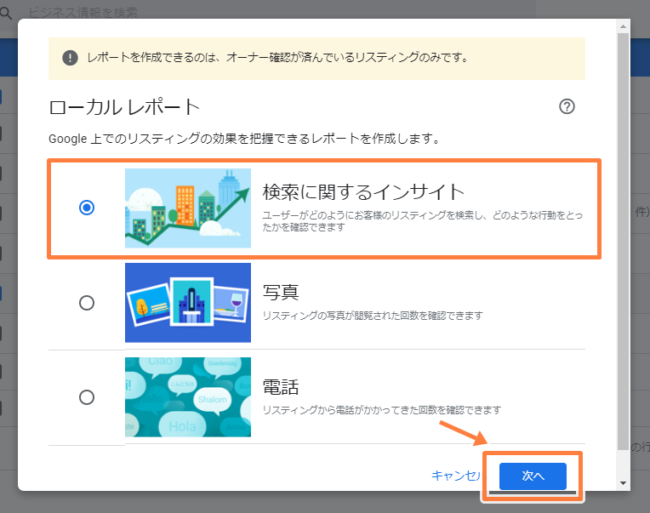
Task: Click the search magnifier icon behind dialog
Action: [x=6, y=13]
